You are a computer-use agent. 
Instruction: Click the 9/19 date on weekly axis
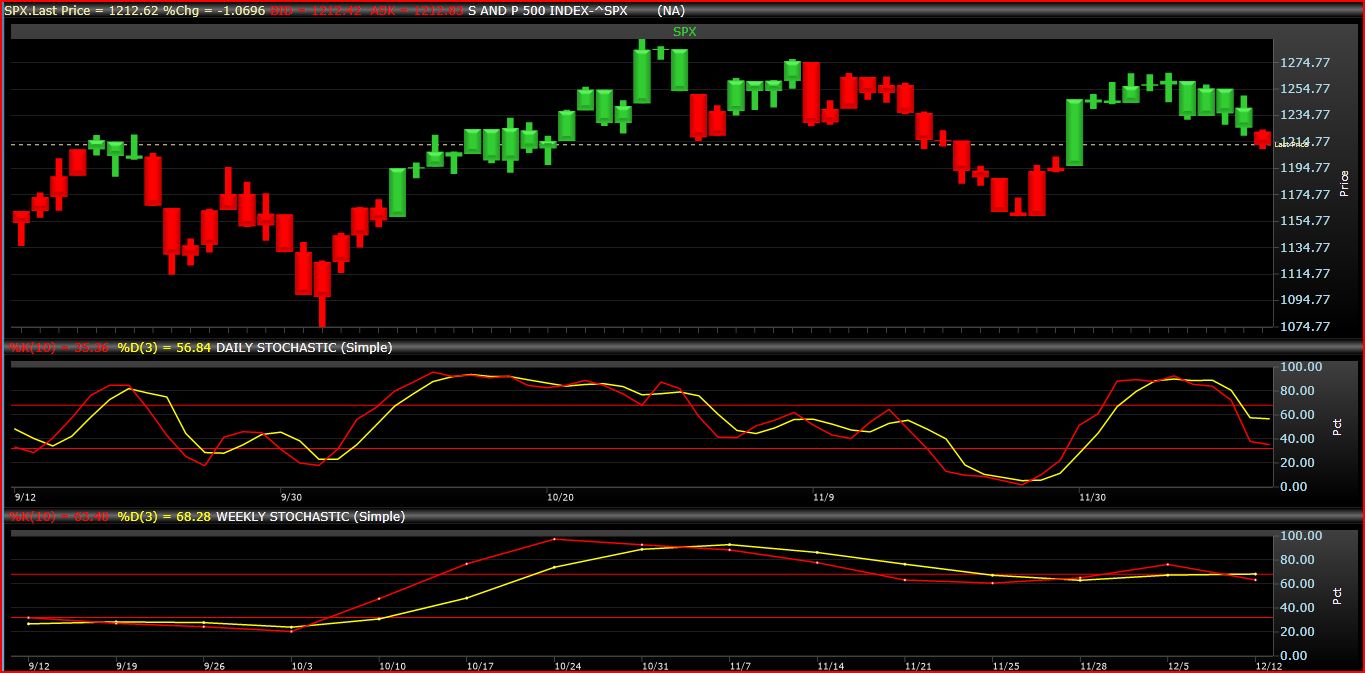tap(127, 666)
